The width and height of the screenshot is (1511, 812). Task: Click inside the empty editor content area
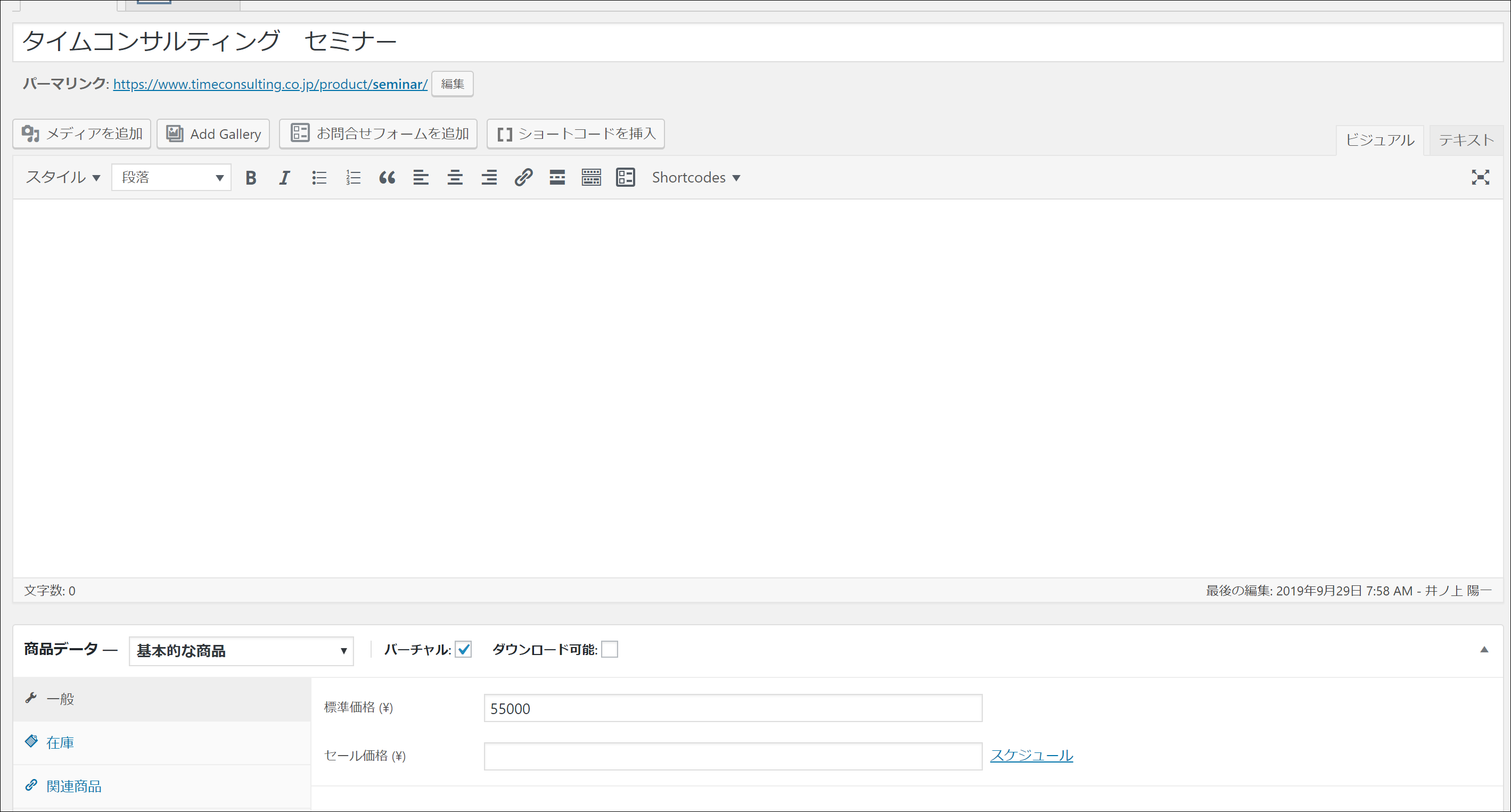click(758, 388)
